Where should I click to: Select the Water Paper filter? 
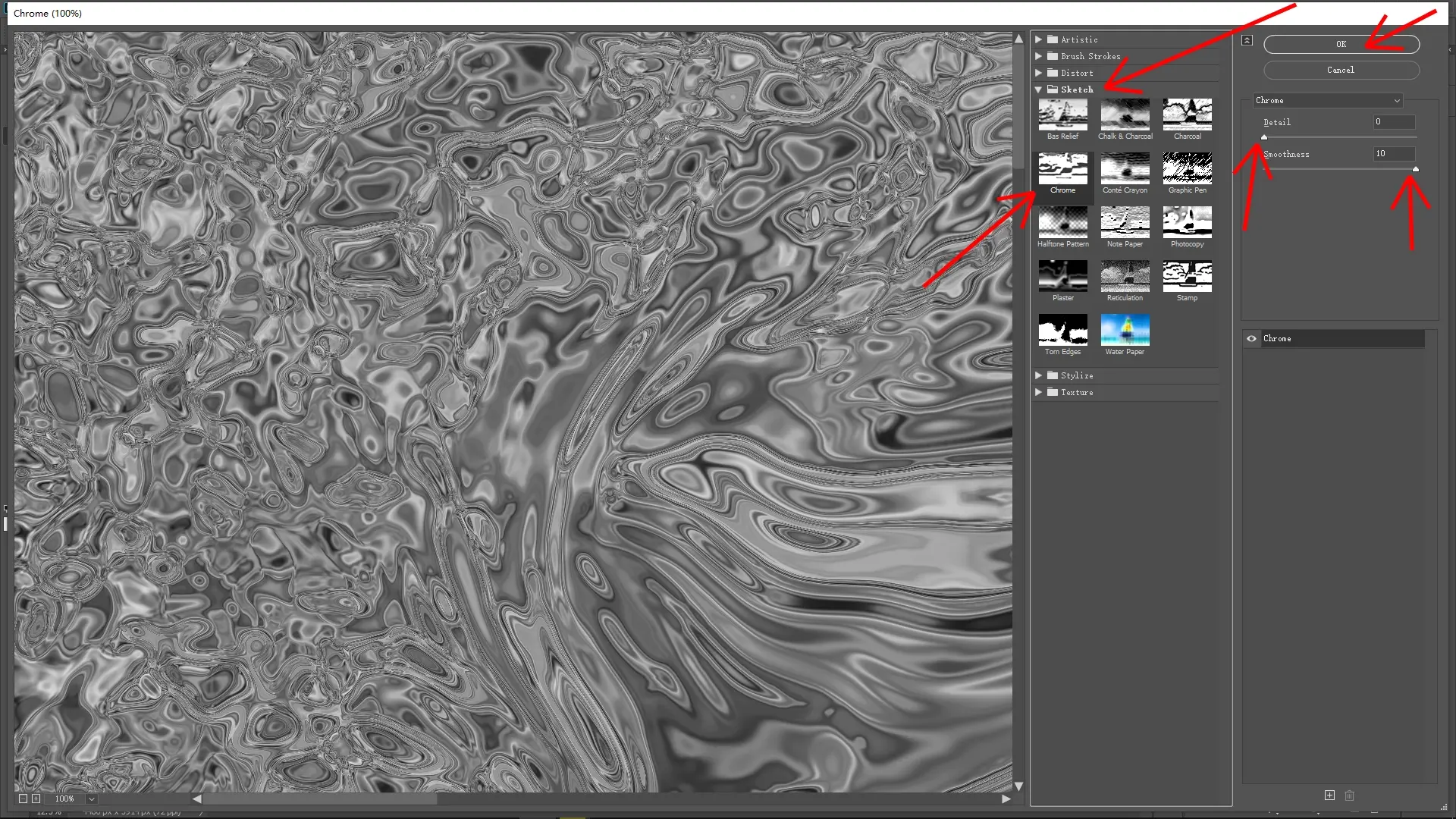pyautogui.click(x=1125, y=331)
